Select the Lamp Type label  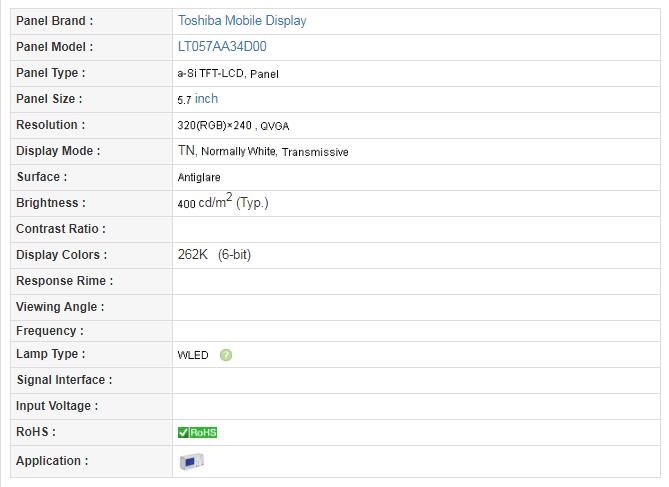click(51, 354)
